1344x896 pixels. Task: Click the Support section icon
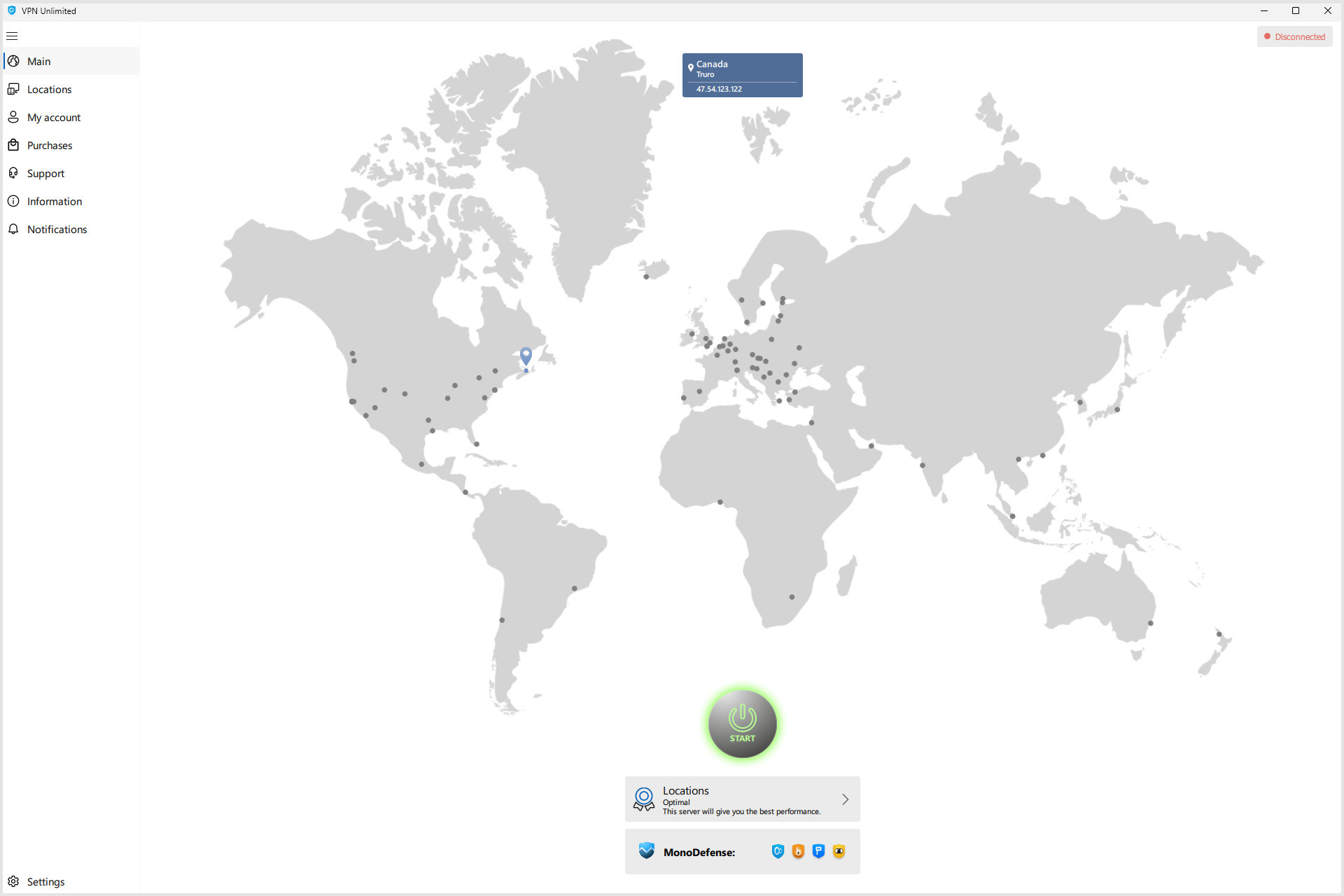[14, 172]
